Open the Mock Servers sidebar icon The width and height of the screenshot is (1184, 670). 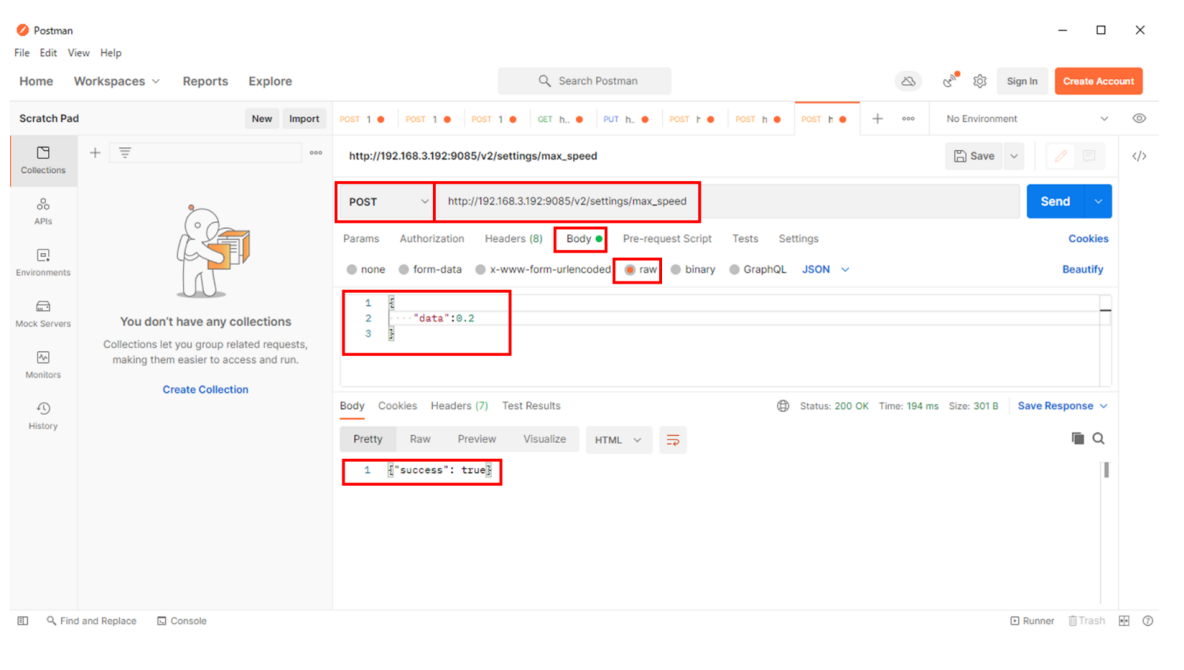(x=43, y=313)
